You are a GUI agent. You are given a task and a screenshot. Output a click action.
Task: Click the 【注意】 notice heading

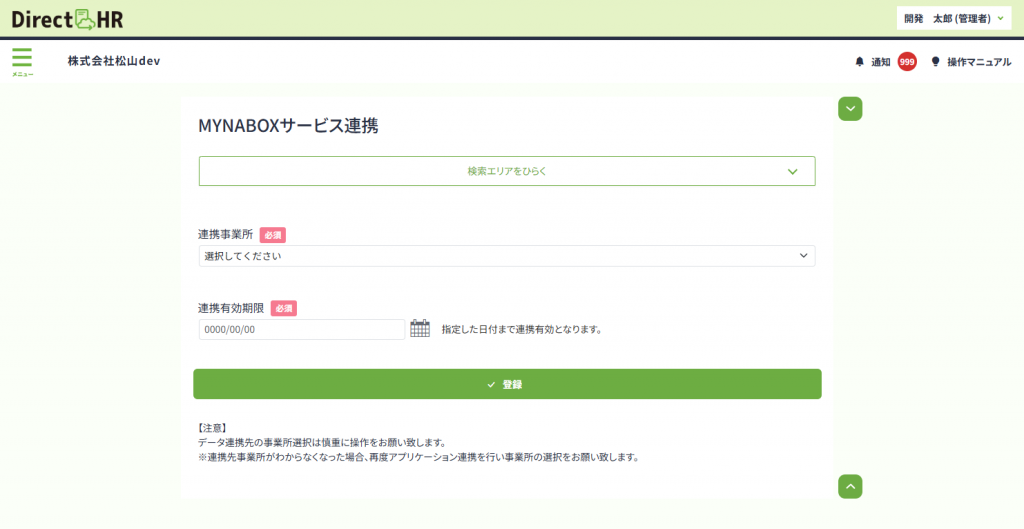coord(212,428)
